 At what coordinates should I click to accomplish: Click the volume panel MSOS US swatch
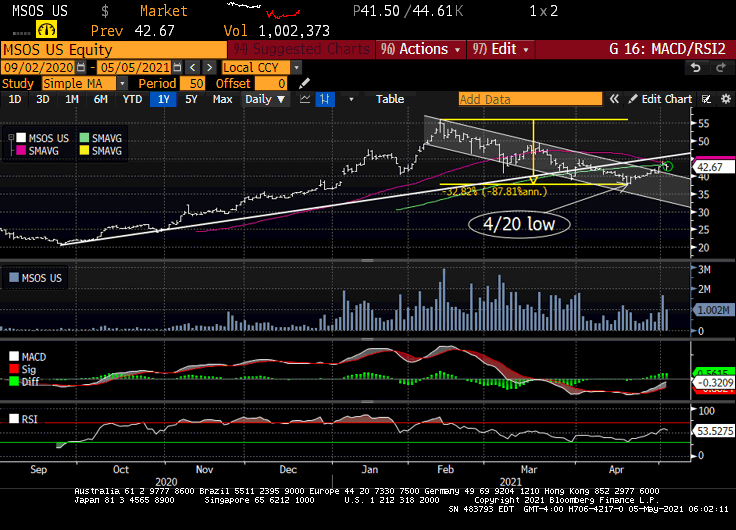[14, 278]
